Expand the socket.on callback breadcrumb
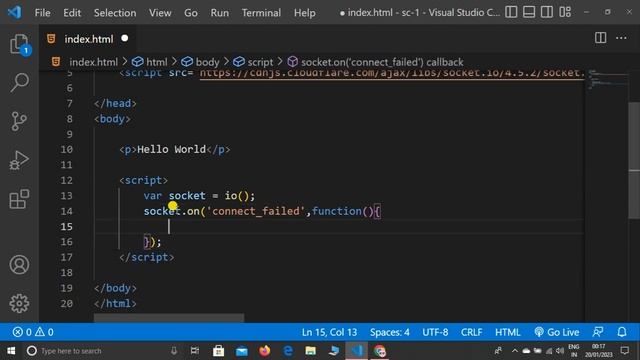The height and width of the screenshot is (360, 640). click(x=382, y=62)
